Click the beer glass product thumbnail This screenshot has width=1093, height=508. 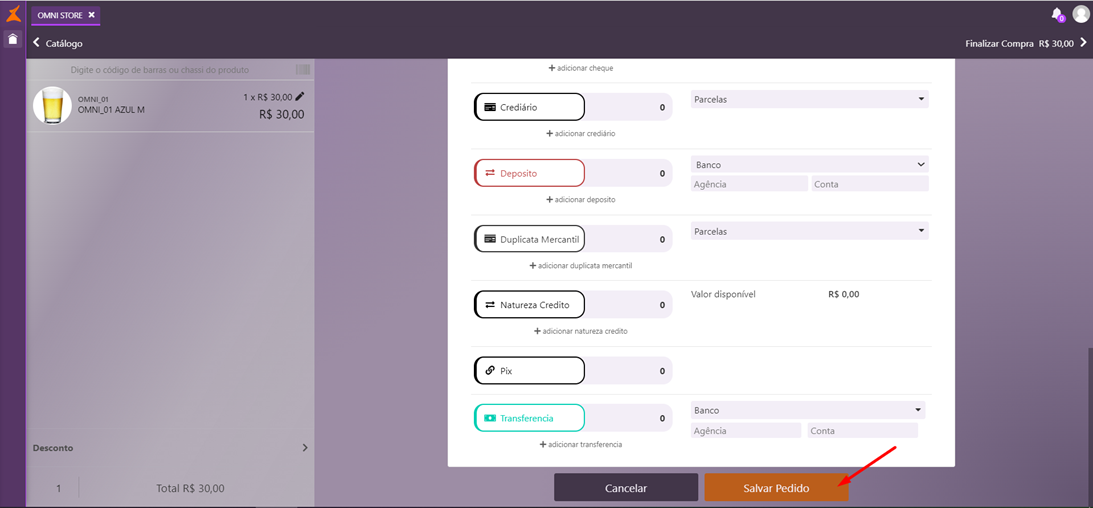coord(52,106)
